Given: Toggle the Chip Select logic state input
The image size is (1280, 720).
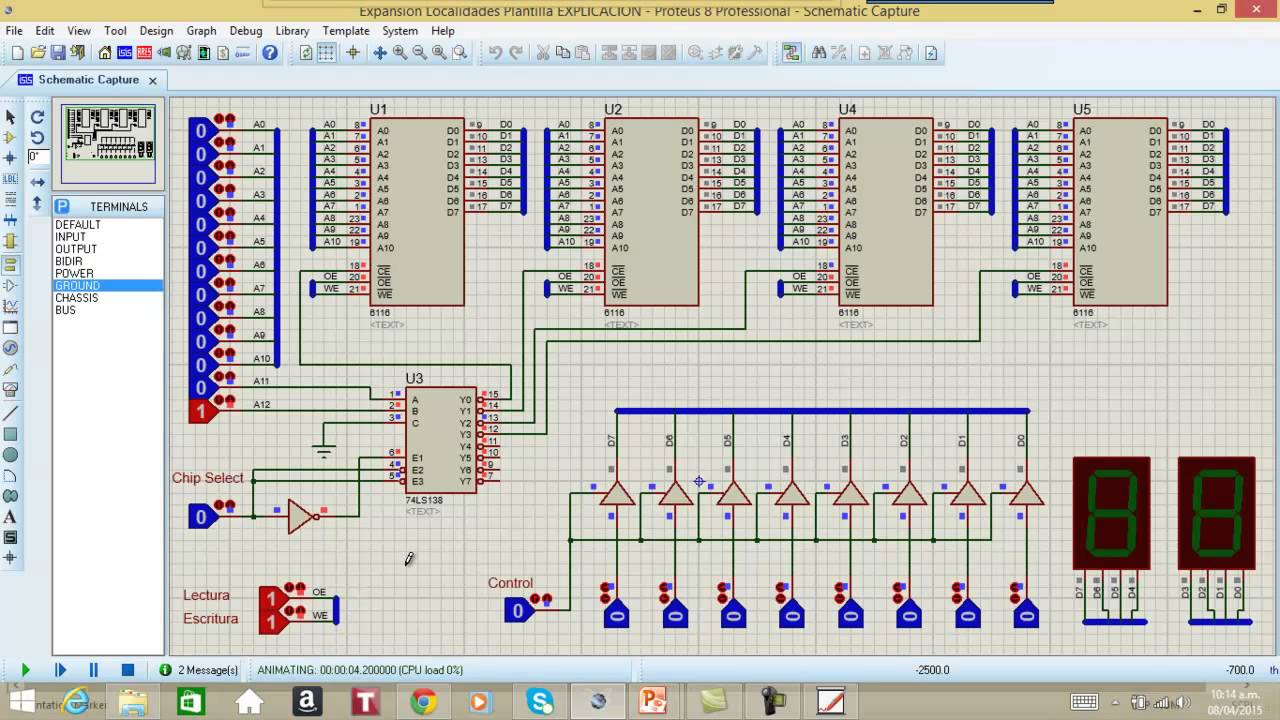Looking at the screenshot, I should (201, 516).
